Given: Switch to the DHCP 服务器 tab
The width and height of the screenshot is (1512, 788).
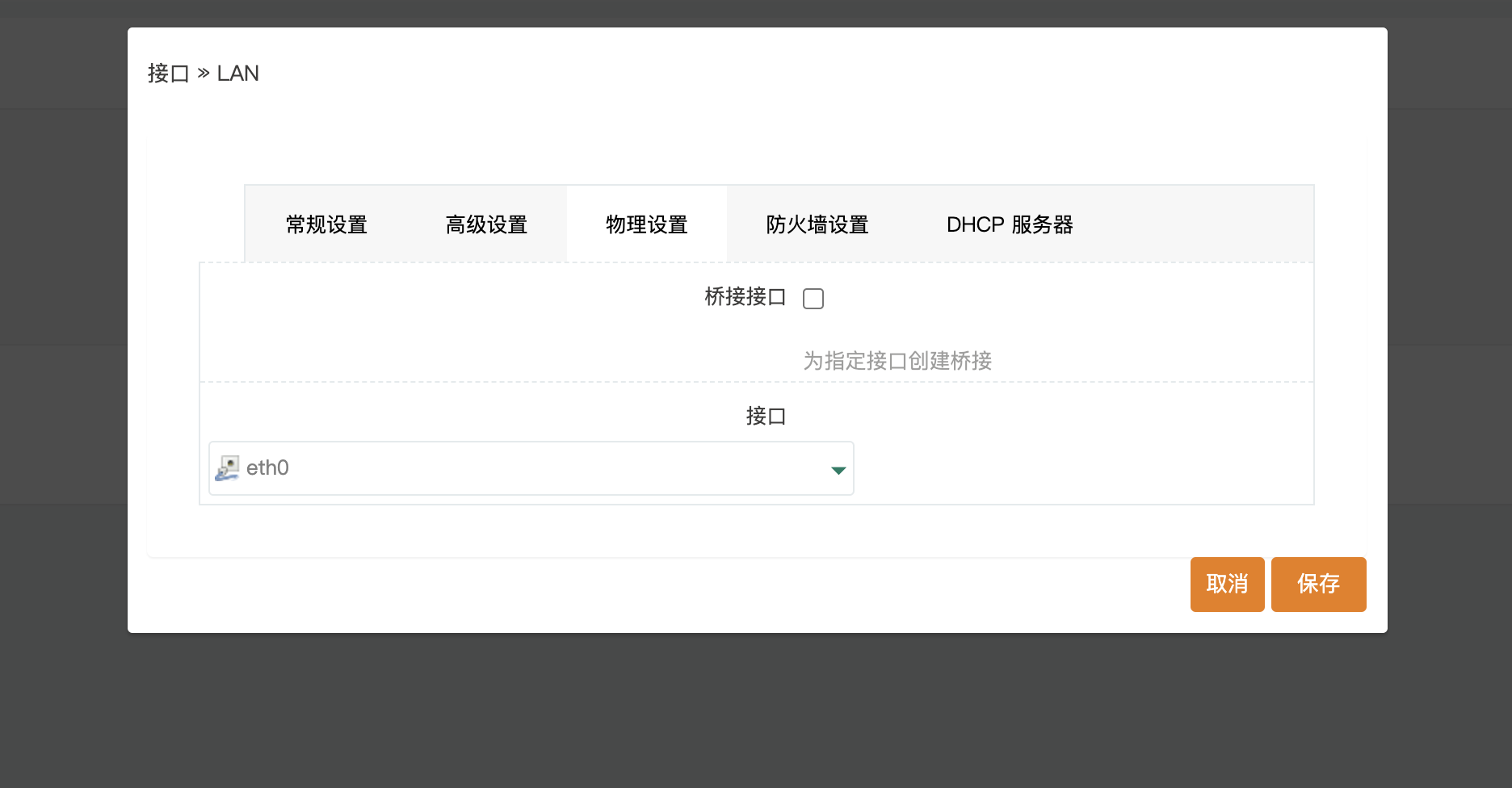Looking at the screenshot, I should coord(1010,224).
